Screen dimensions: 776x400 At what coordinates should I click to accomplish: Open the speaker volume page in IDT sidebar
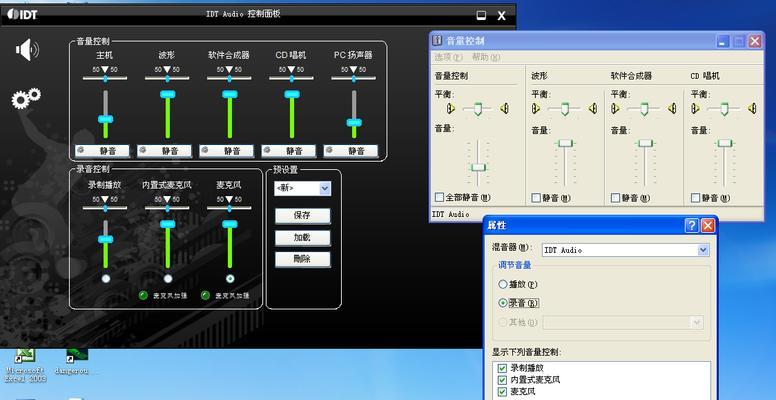(27, 50)
